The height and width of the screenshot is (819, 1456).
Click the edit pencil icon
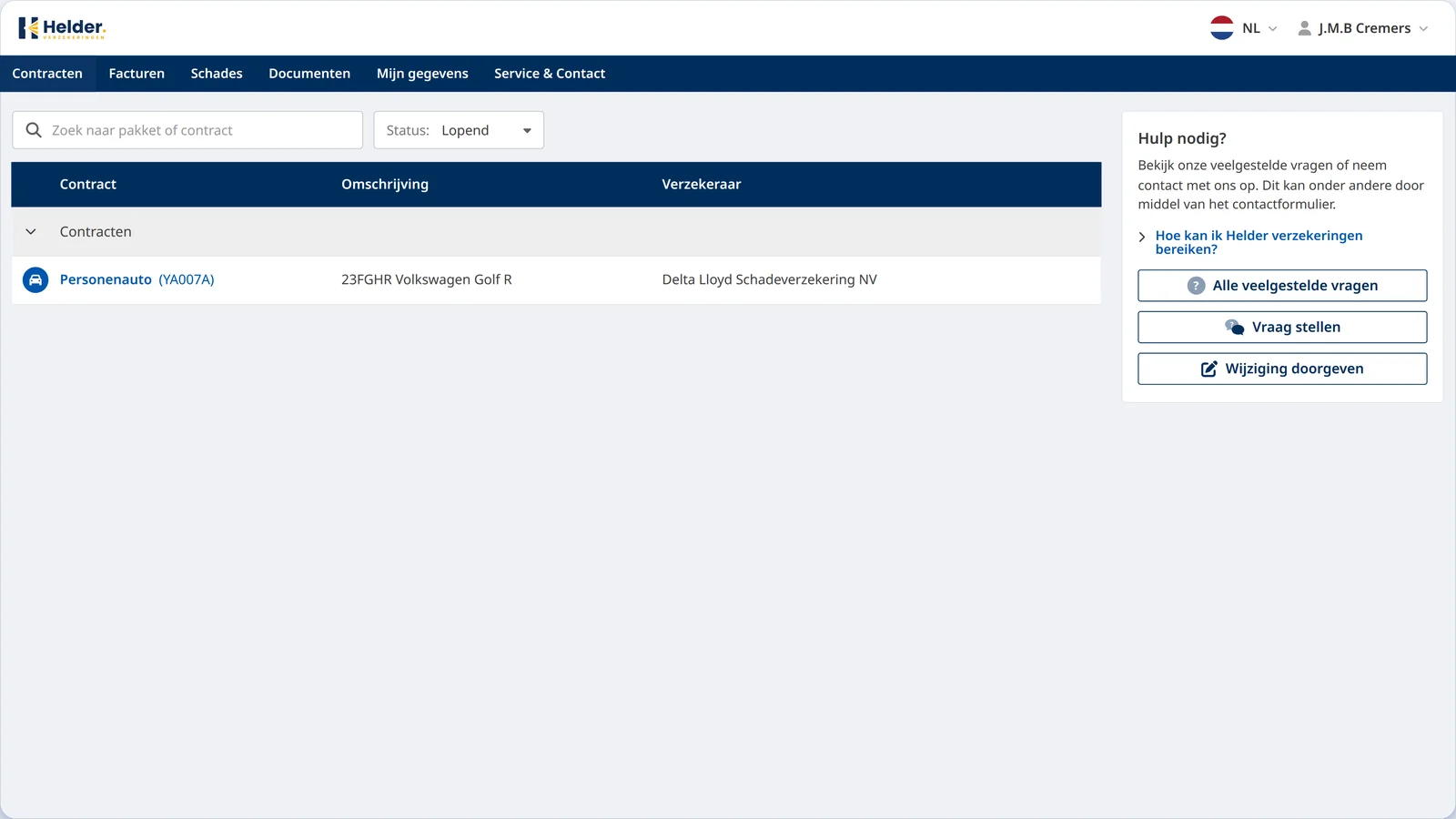tap(1209, 369)
